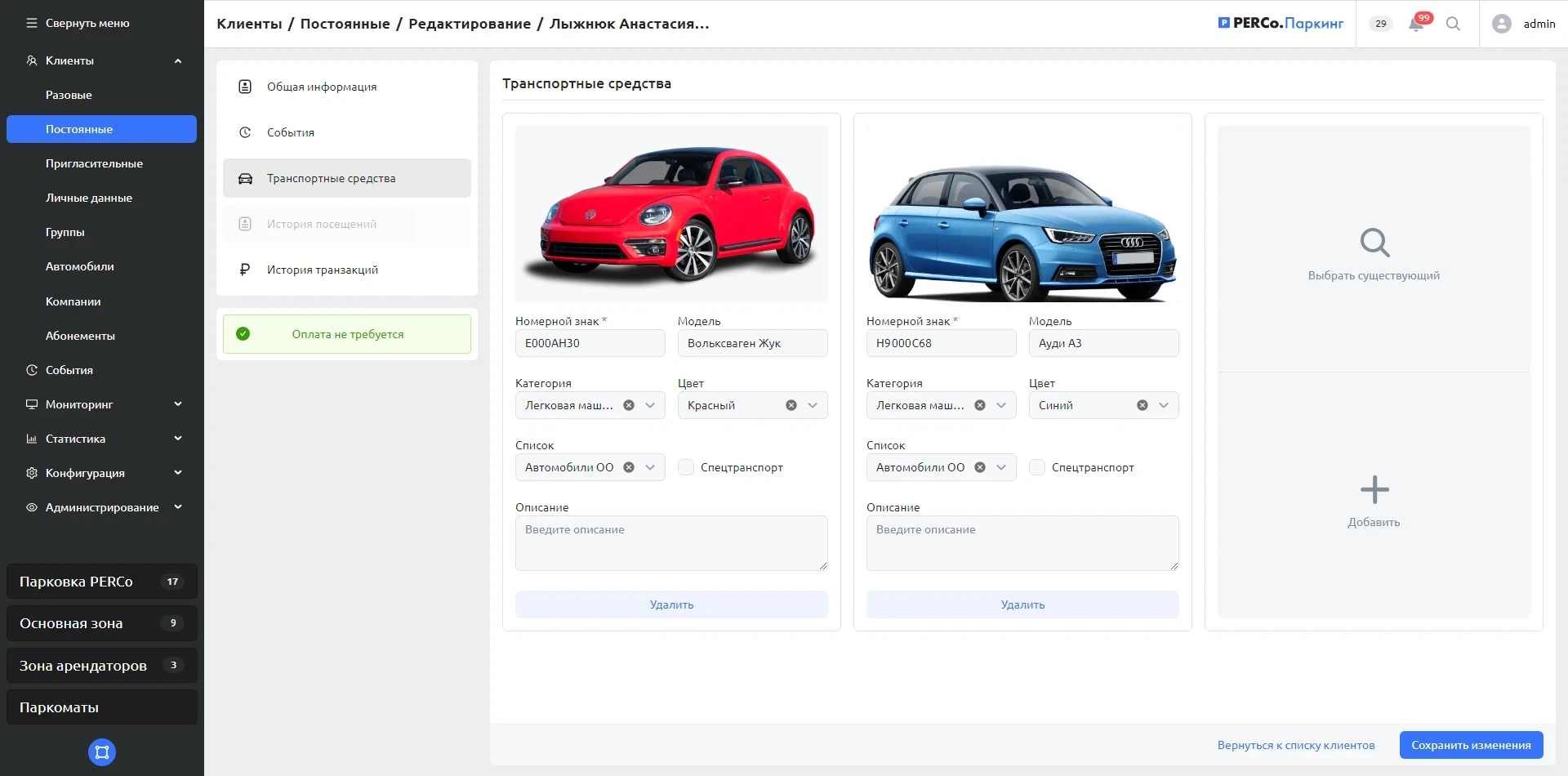The image size is (1568, 776).
Task: Open the История транзакций tab
Action: [322, 270]
